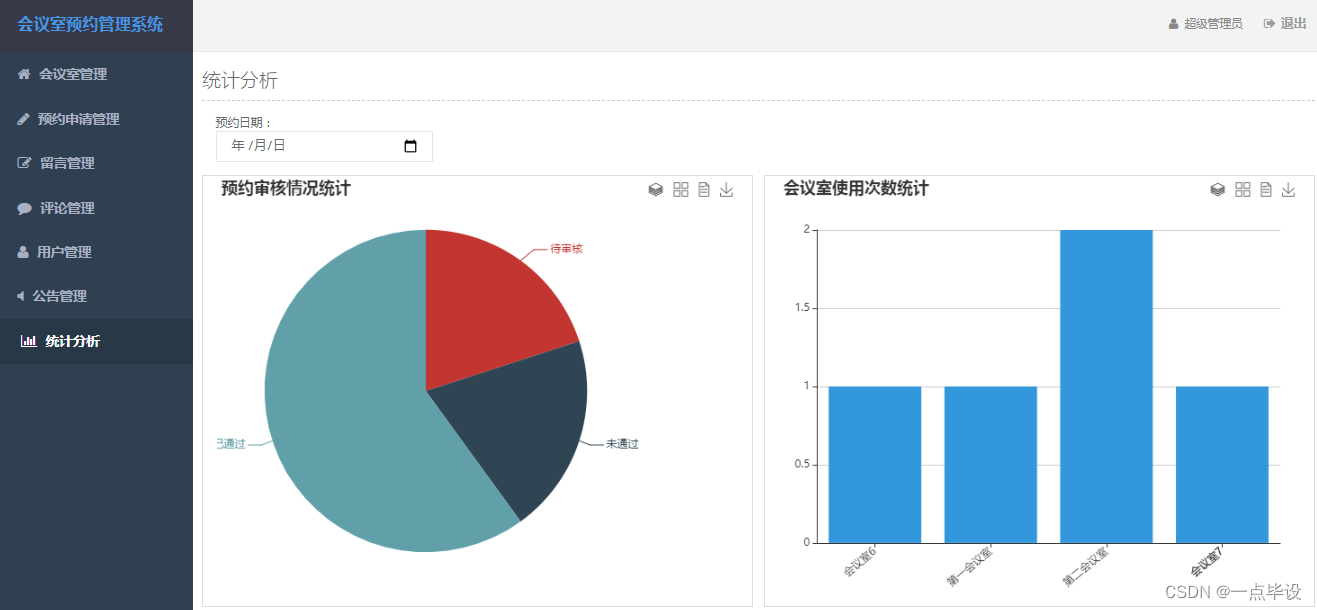Click the 待审核 pie label
Screen dimensions: 1317x610
point(566,249)
